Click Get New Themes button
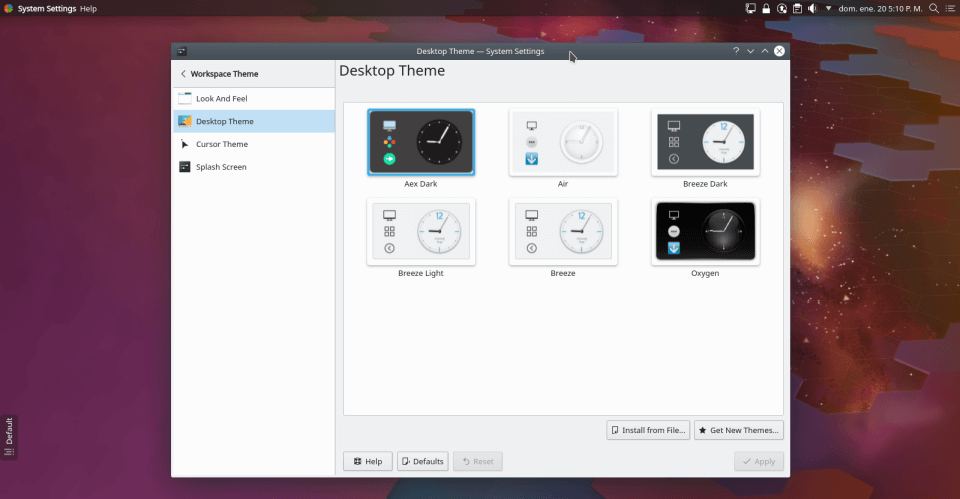Viewport: 960px width, 499px height. point(738,430)
